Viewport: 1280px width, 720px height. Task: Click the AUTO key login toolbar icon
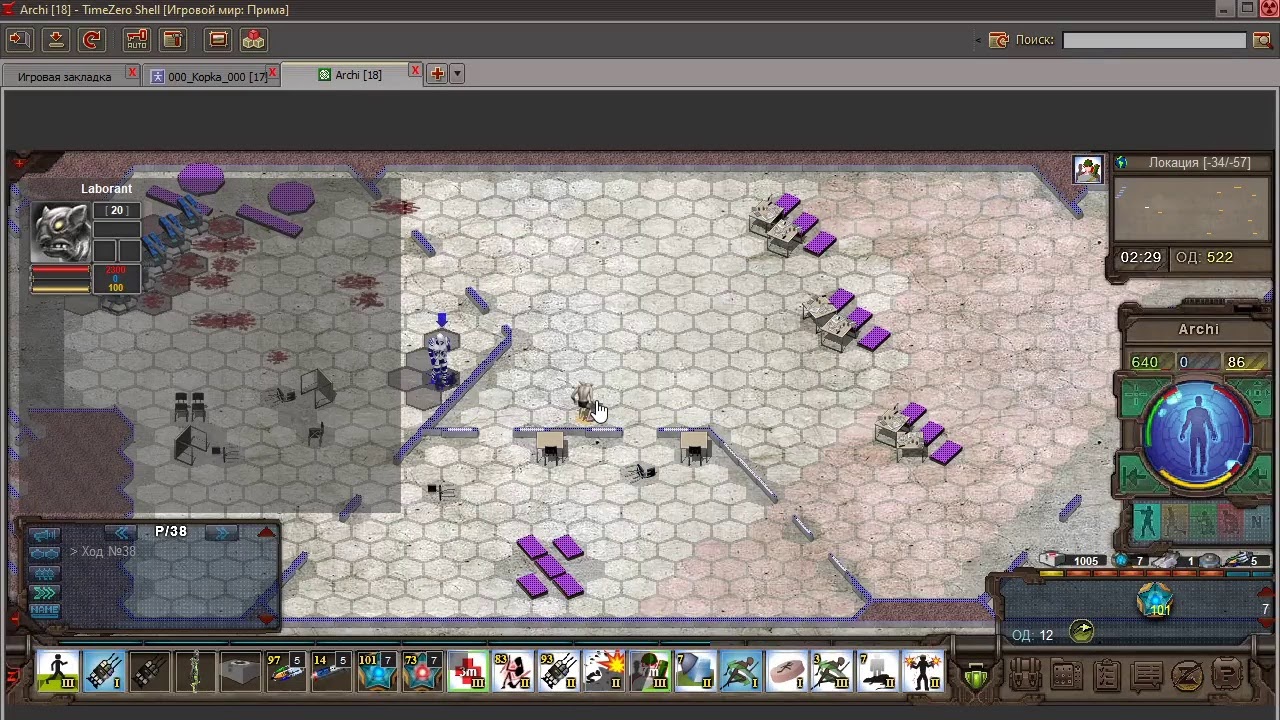136,40
